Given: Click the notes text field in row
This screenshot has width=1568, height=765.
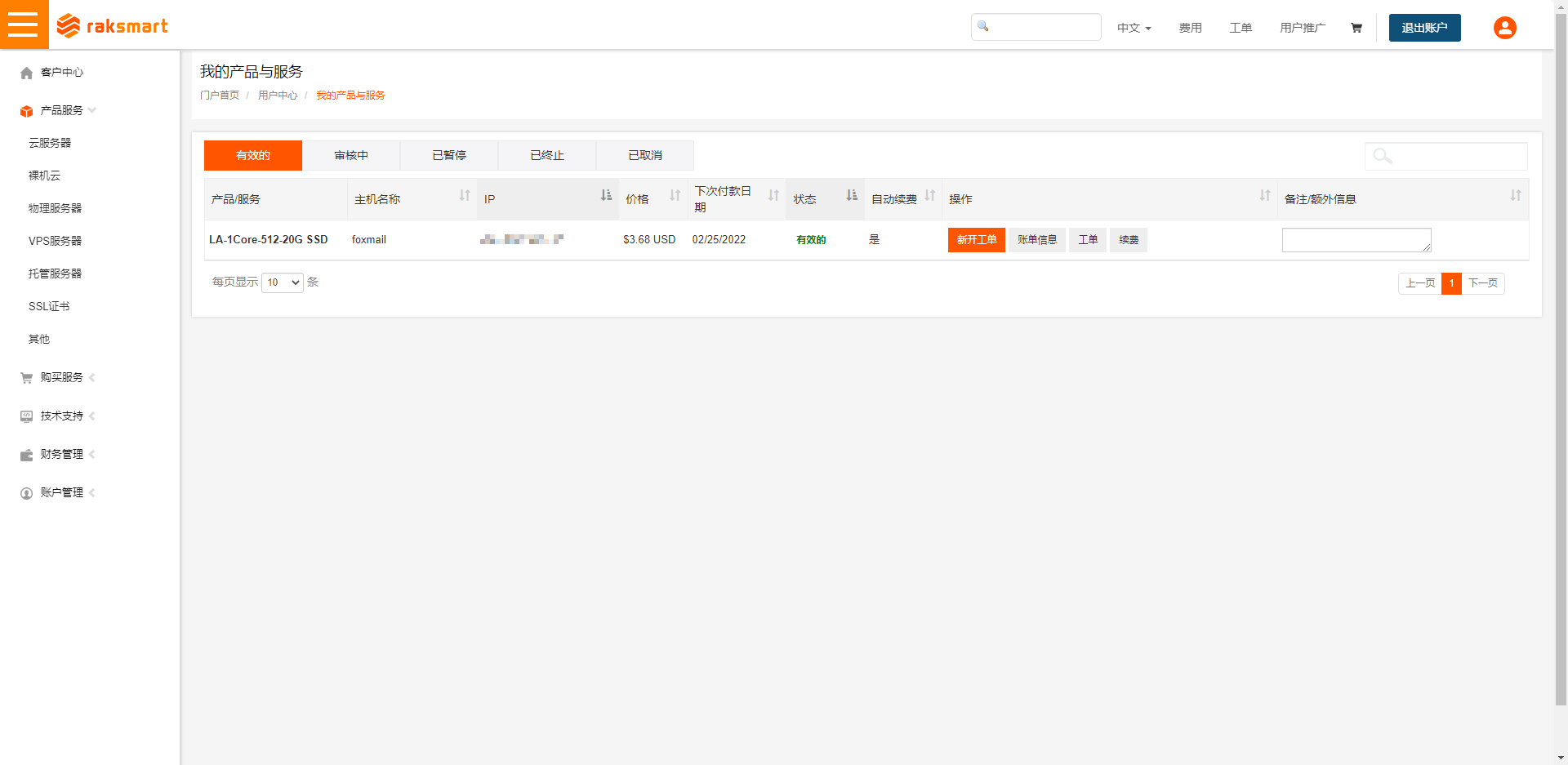Looking at the screenshot, I should click(x=1356, y=240).
